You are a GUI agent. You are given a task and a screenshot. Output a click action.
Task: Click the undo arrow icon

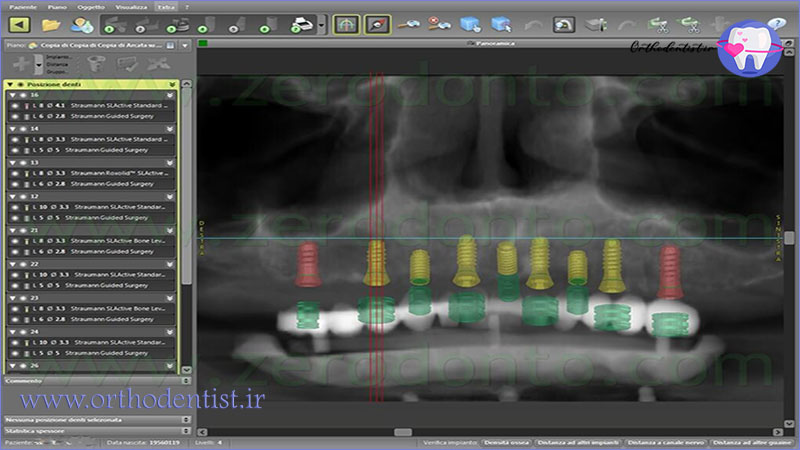click(533, 24)
